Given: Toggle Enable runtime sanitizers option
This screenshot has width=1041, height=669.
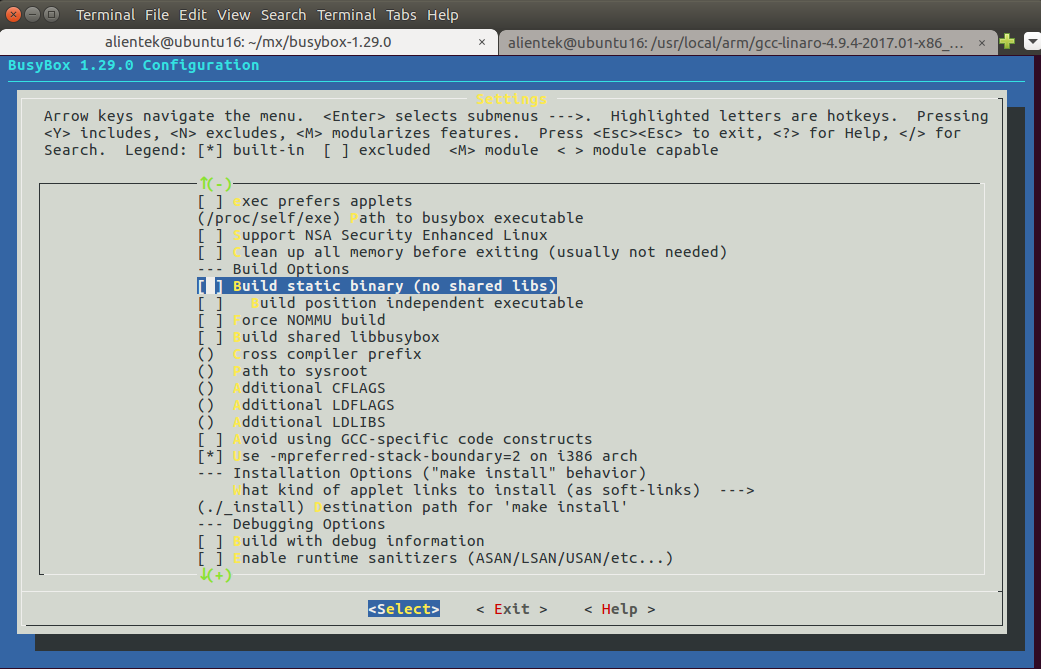Looking at the screenshot, I should point(436,558).
